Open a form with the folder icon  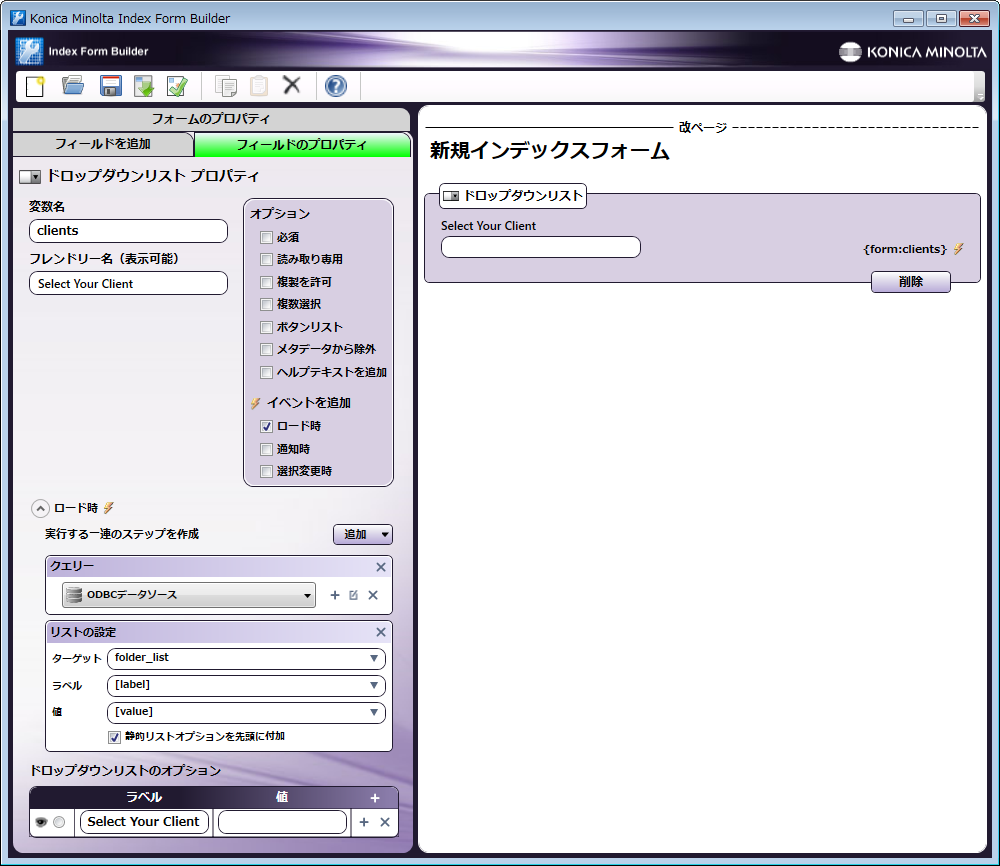pyautogui.click(x=73, y=85)
